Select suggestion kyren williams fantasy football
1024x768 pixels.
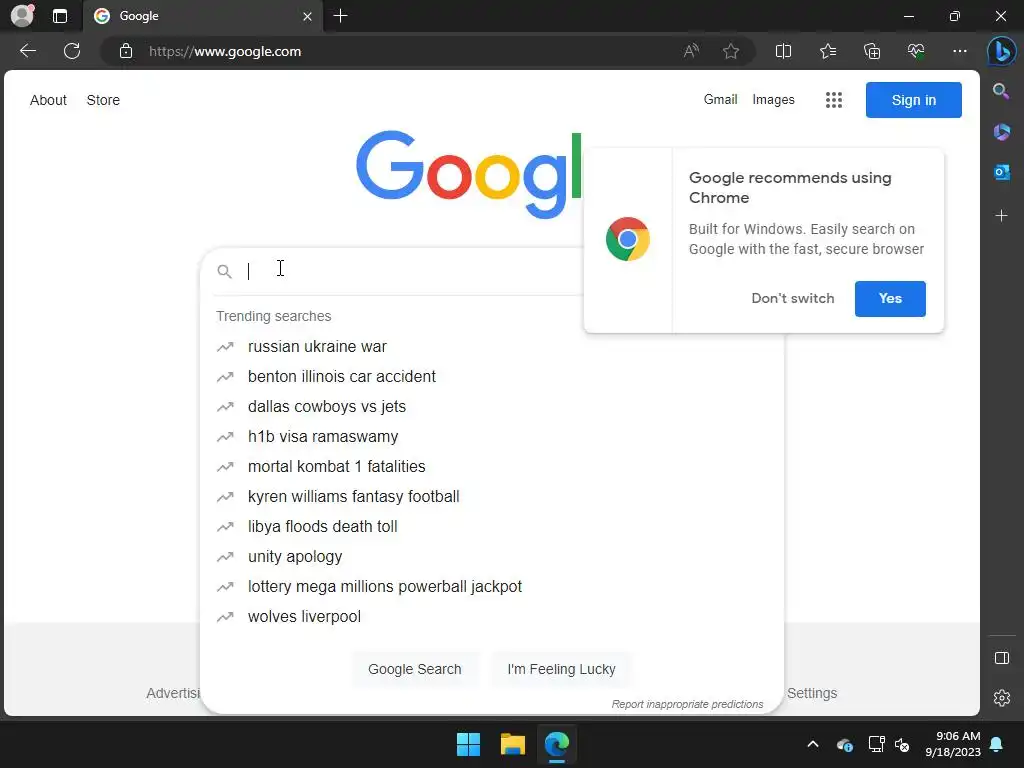click(x=492, y=497)
